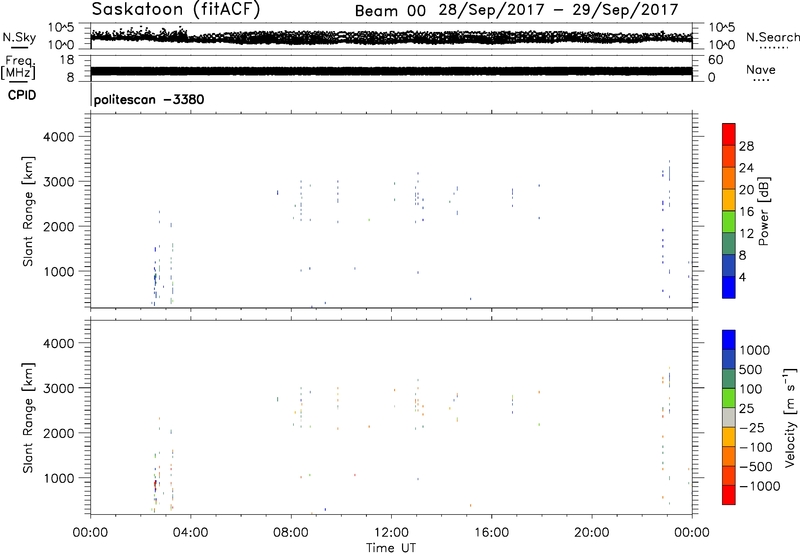The height and width of the screenshot is (554, 800).
Task: Click the 04:00 time axis tick label
Action: click(x=191, y=533)
